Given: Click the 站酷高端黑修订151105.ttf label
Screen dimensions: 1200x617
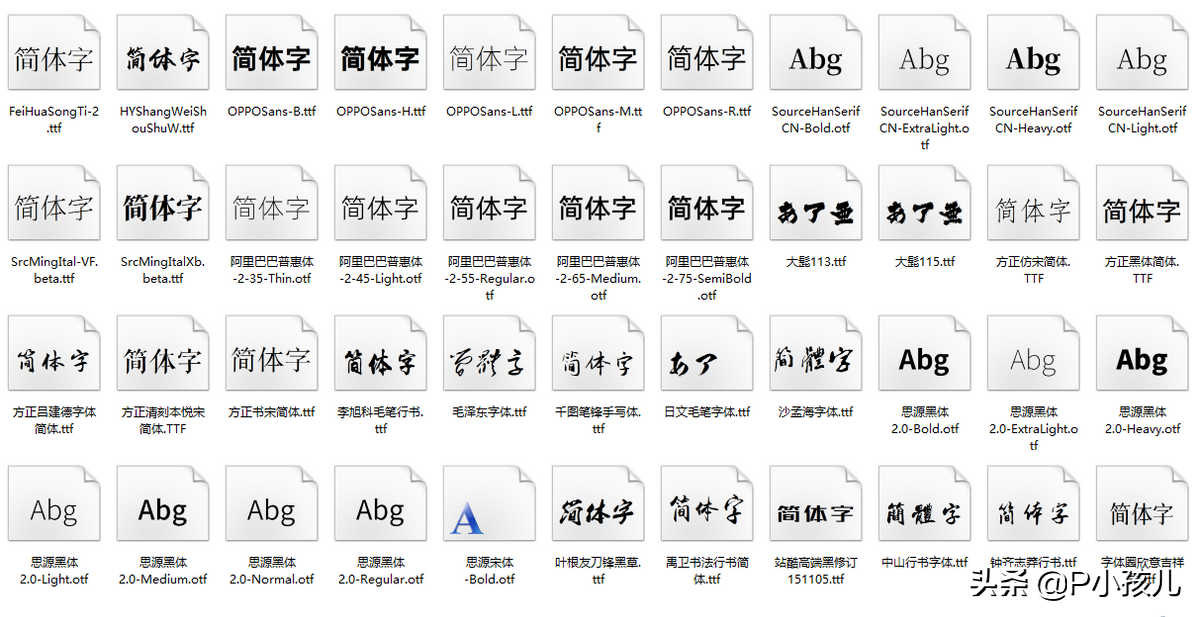Looking at the screenshot, I should 816,571.
